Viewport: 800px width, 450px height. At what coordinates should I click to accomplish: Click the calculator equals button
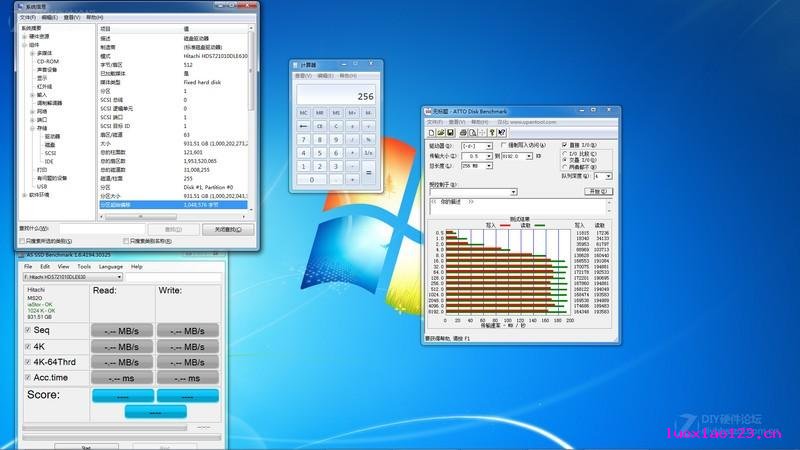coord(368,172)
